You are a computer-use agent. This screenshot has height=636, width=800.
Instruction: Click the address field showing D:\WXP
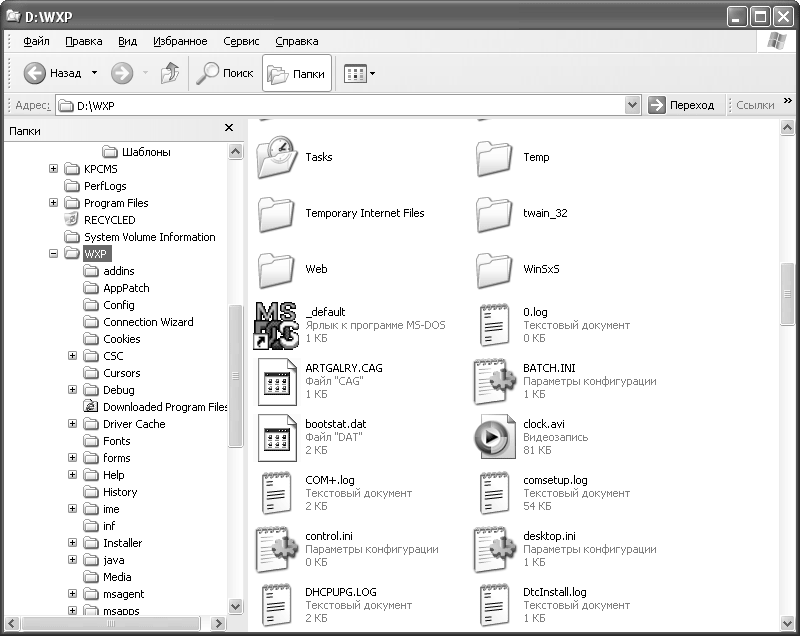pos(340,105)
